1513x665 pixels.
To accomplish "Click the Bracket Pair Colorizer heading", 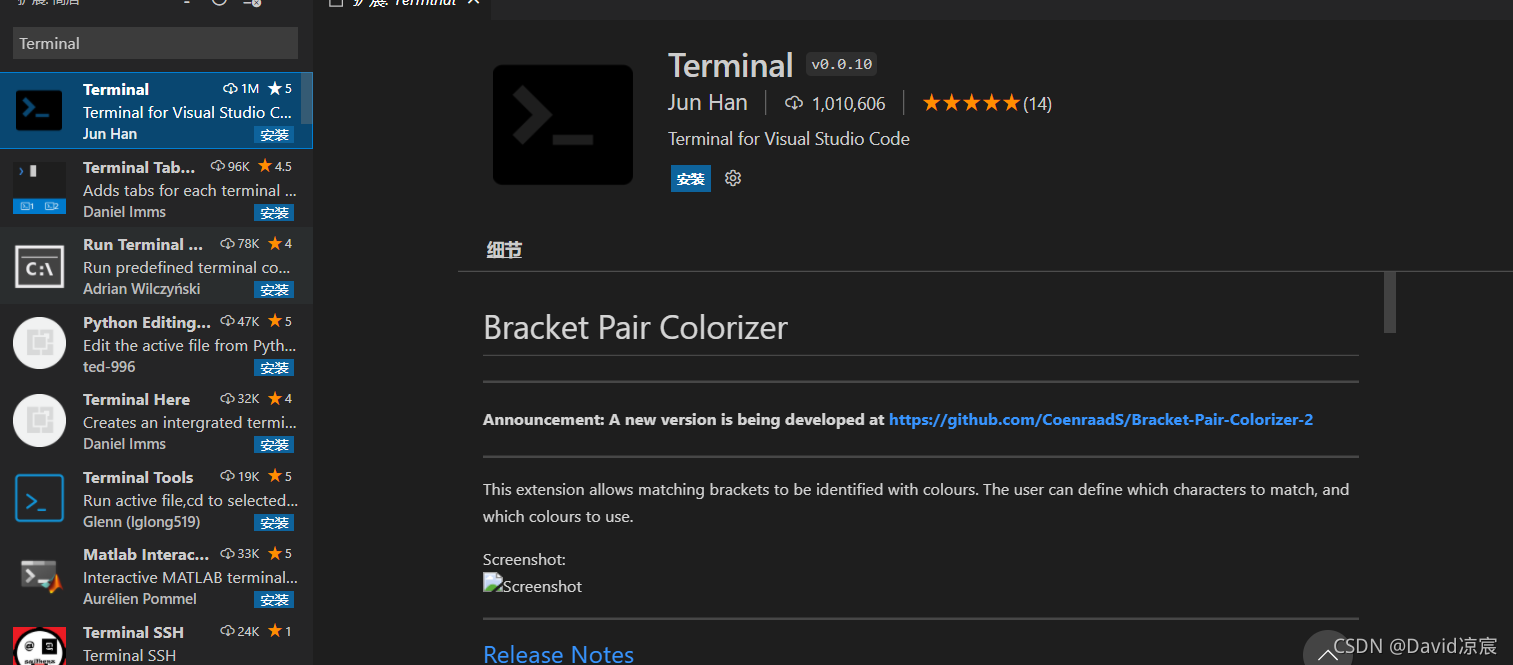I will click(x=635, y=328).
